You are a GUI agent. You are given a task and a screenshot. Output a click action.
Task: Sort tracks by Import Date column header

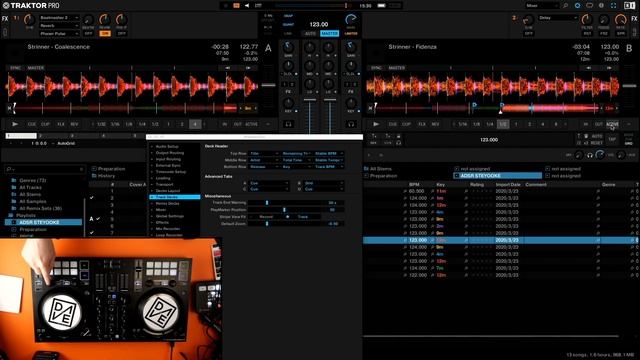tap(508, 184)
